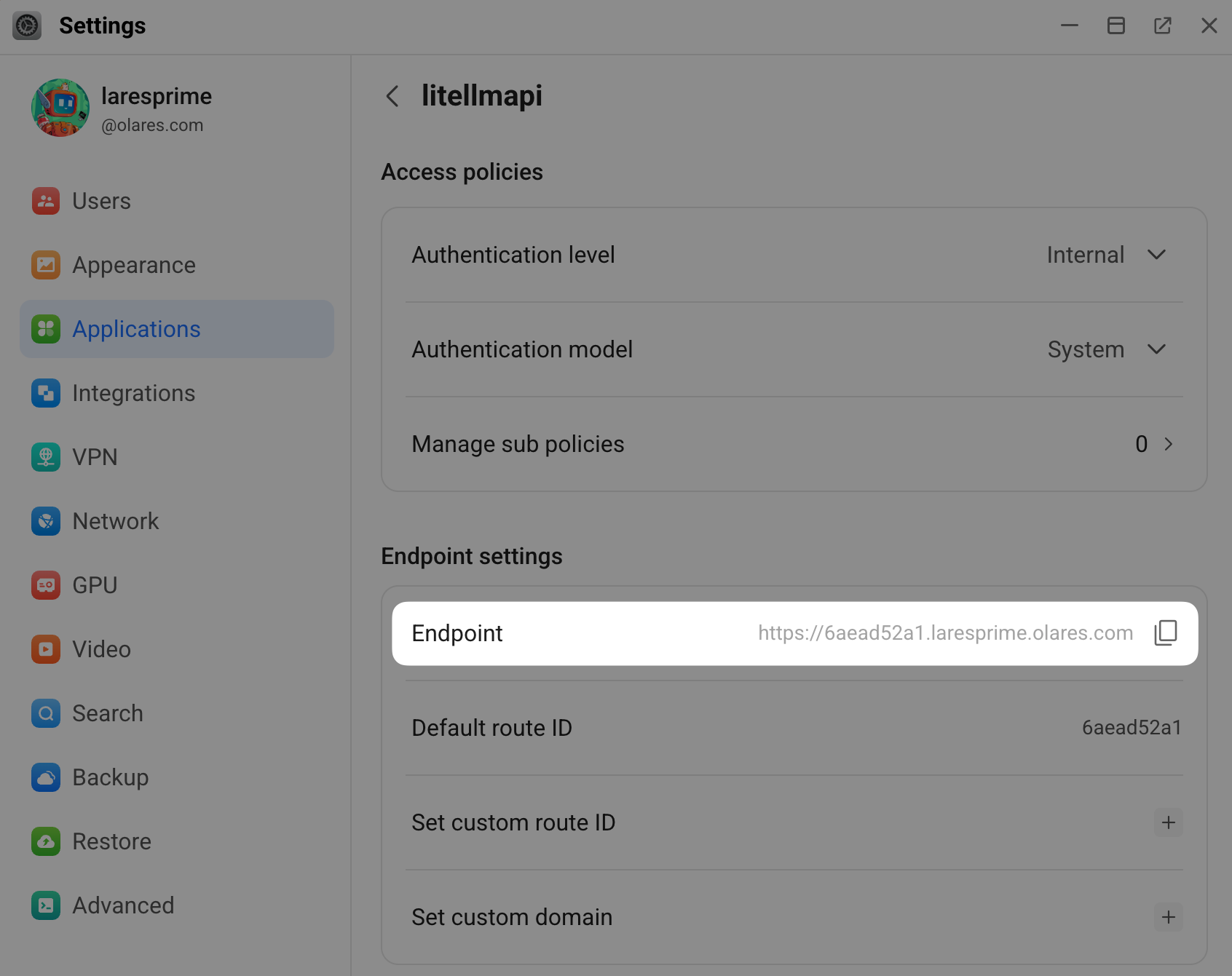The image size is (1232, 976).
Task: Open the Restore icon in sidebar
Action: point(46,841)
